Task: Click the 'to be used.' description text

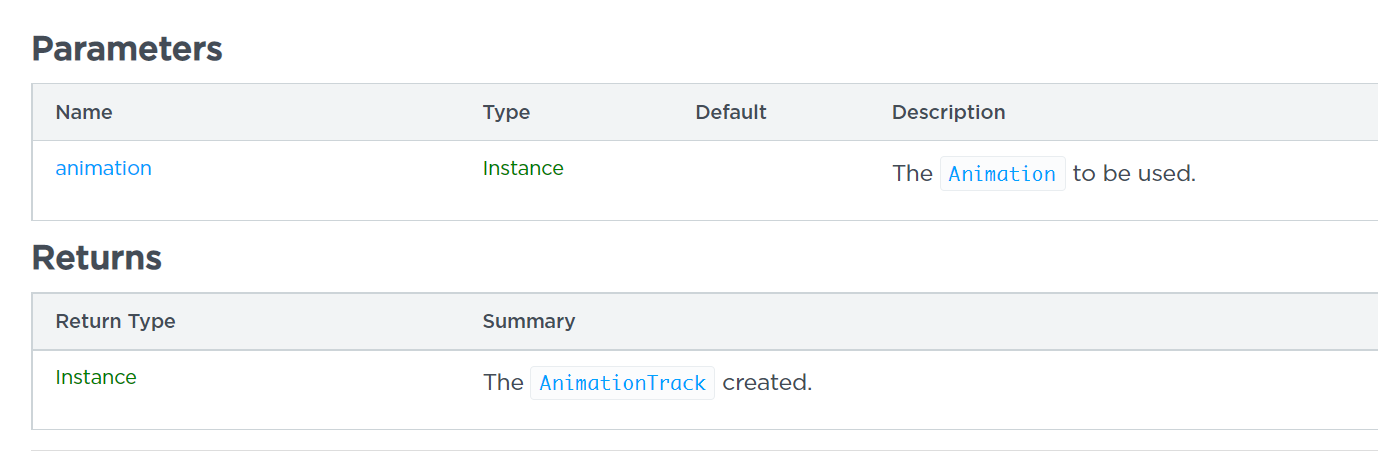Action: (1134, 174)
